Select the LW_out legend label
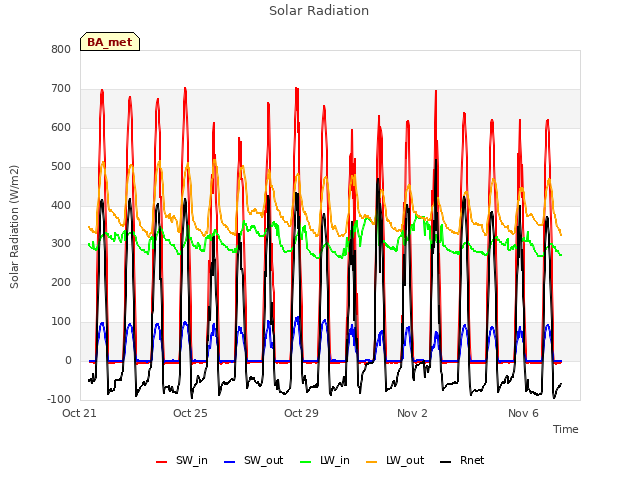 405,460
